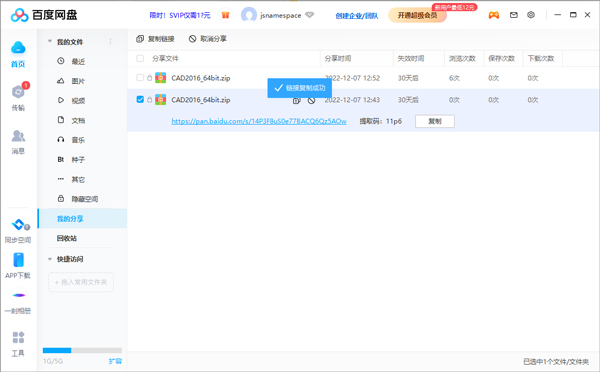The width and height of the screenshot is (600, 372).
Task: Open the 消息 messages icon
Action: point(18,136)
